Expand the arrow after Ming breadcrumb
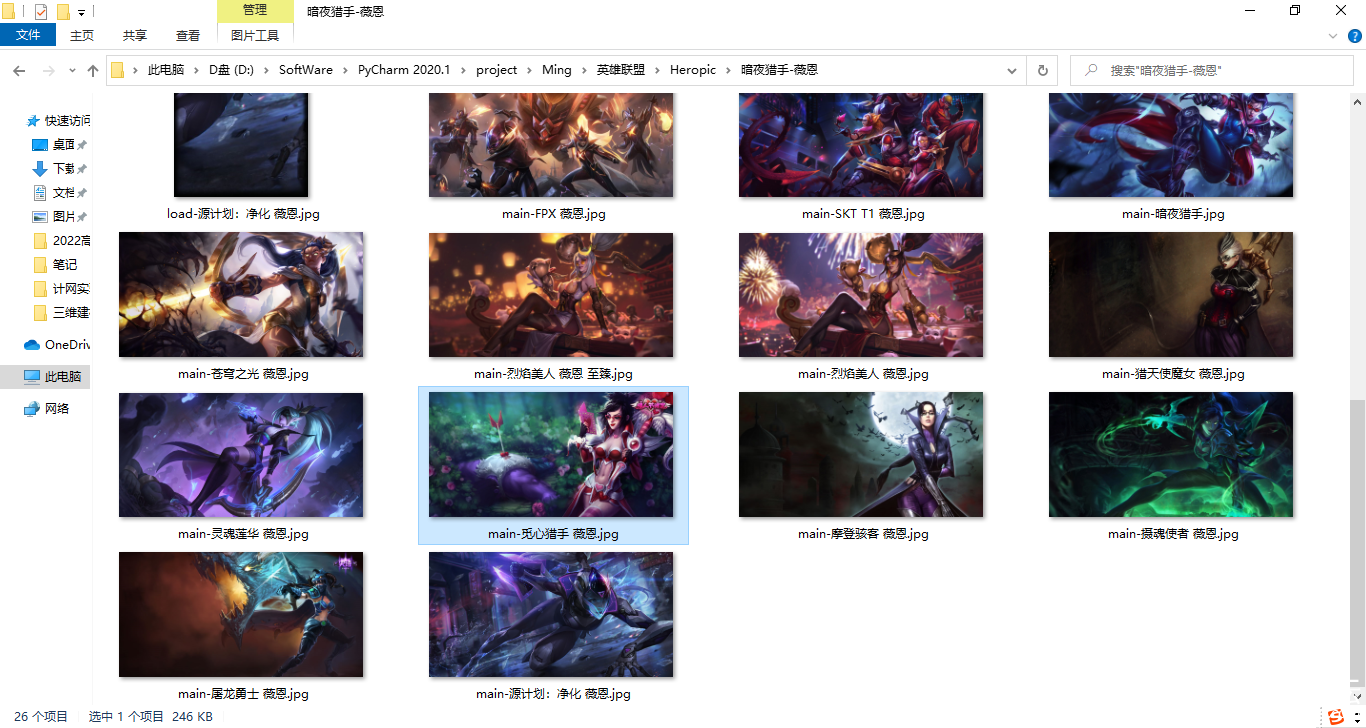Image resolution: width=1366 pixels, height=728 pixels. tap(585, 70)
